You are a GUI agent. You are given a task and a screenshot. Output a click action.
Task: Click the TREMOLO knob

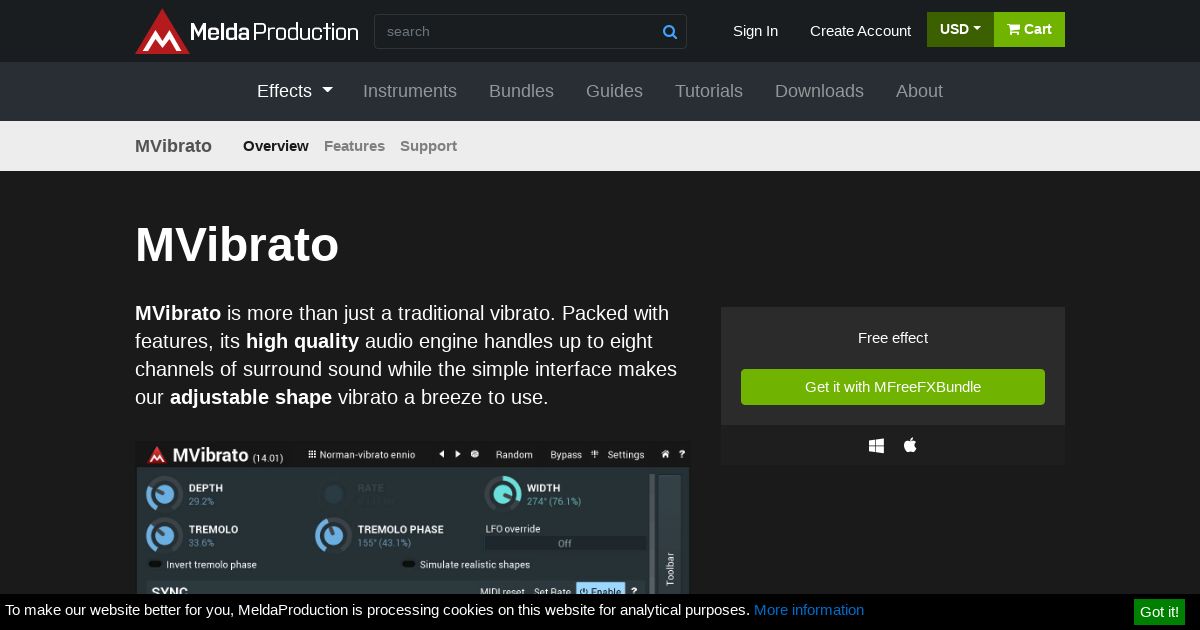pyautogui.click(x=164, y=535)
